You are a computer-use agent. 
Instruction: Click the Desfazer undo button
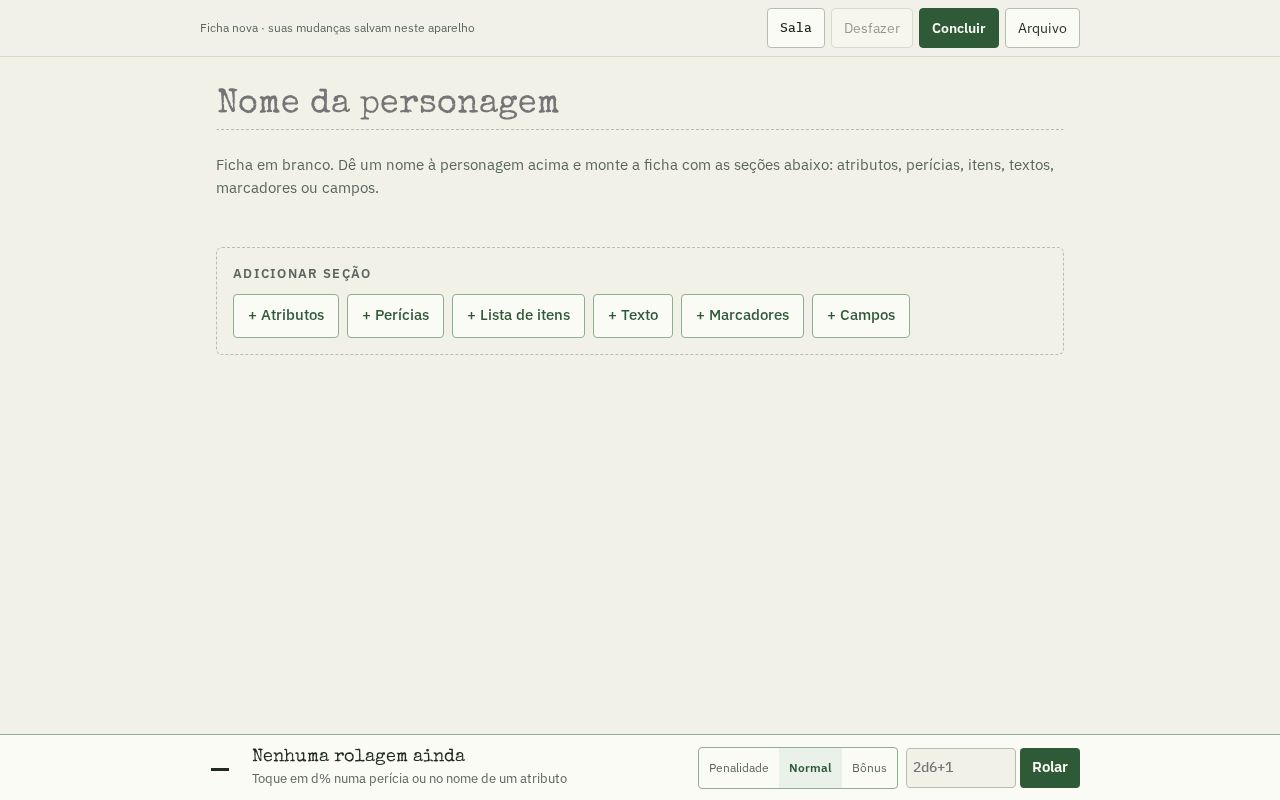pos(872,28)
